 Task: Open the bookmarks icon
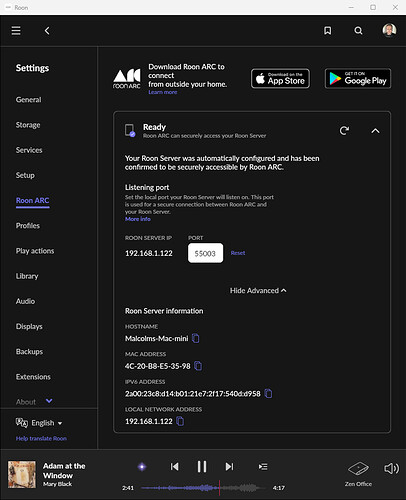328,31
